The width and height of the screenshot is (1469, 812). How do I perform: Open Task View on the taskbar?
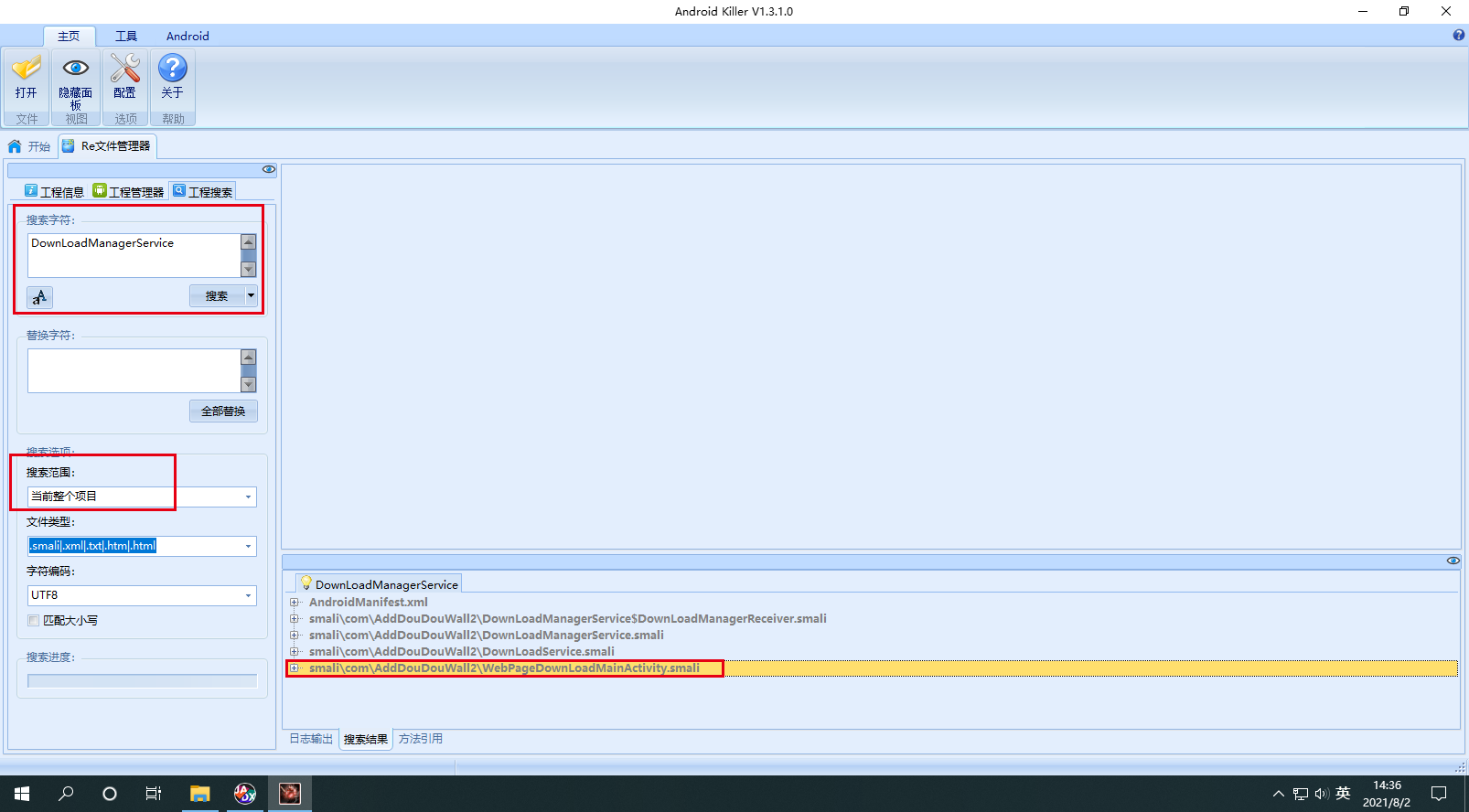coord(154,793)
